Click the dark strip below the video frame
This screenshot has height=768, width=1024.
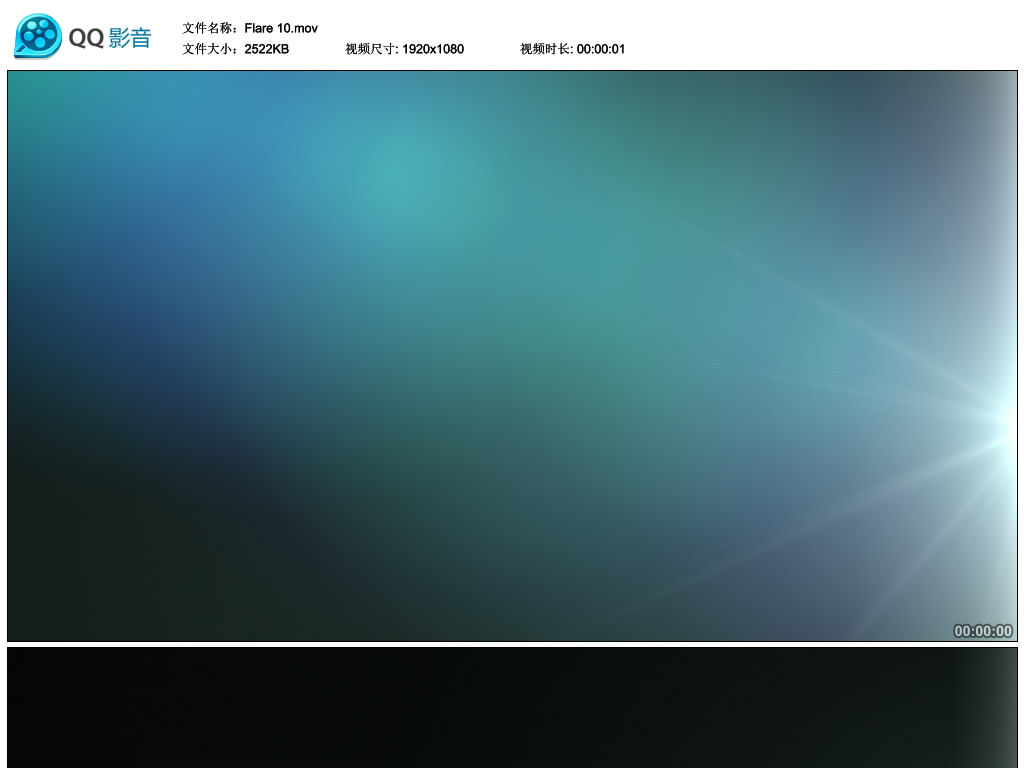pos(512,710)
